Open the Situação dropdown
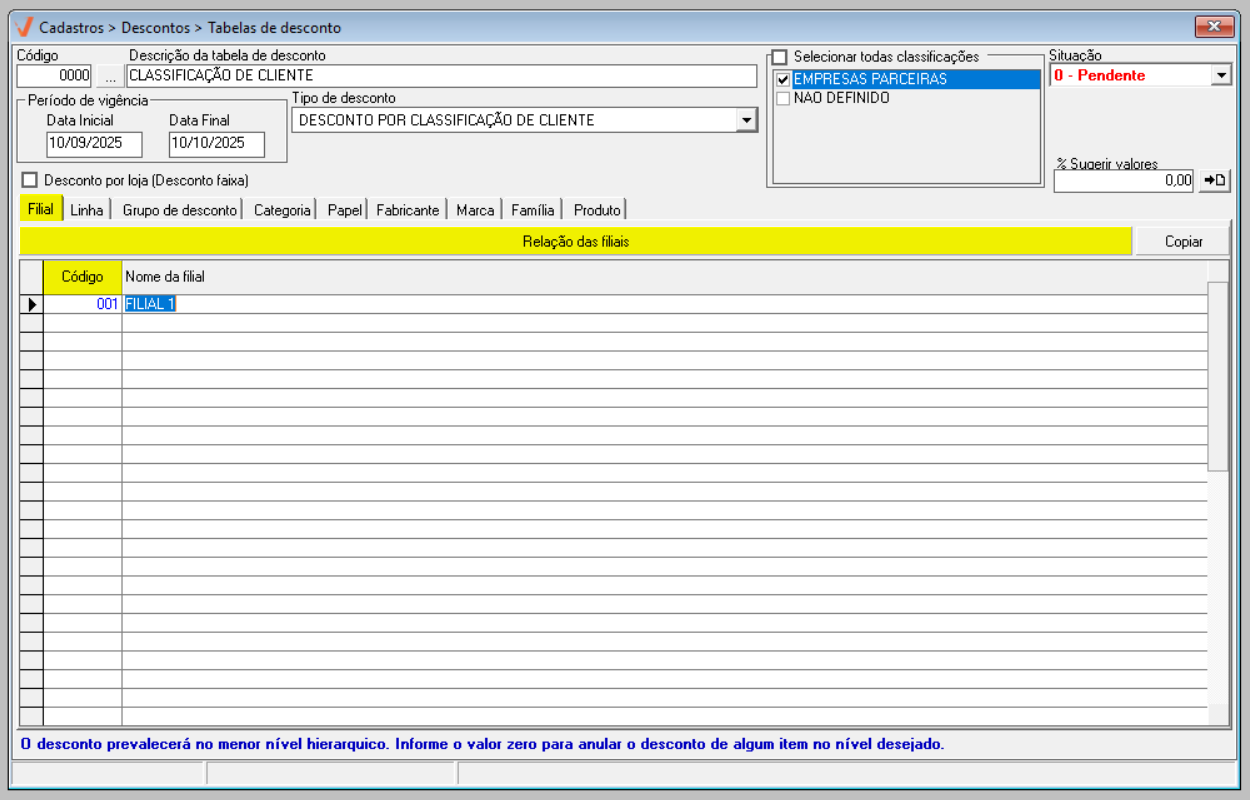1250x800 pixels. (1220, 75)
